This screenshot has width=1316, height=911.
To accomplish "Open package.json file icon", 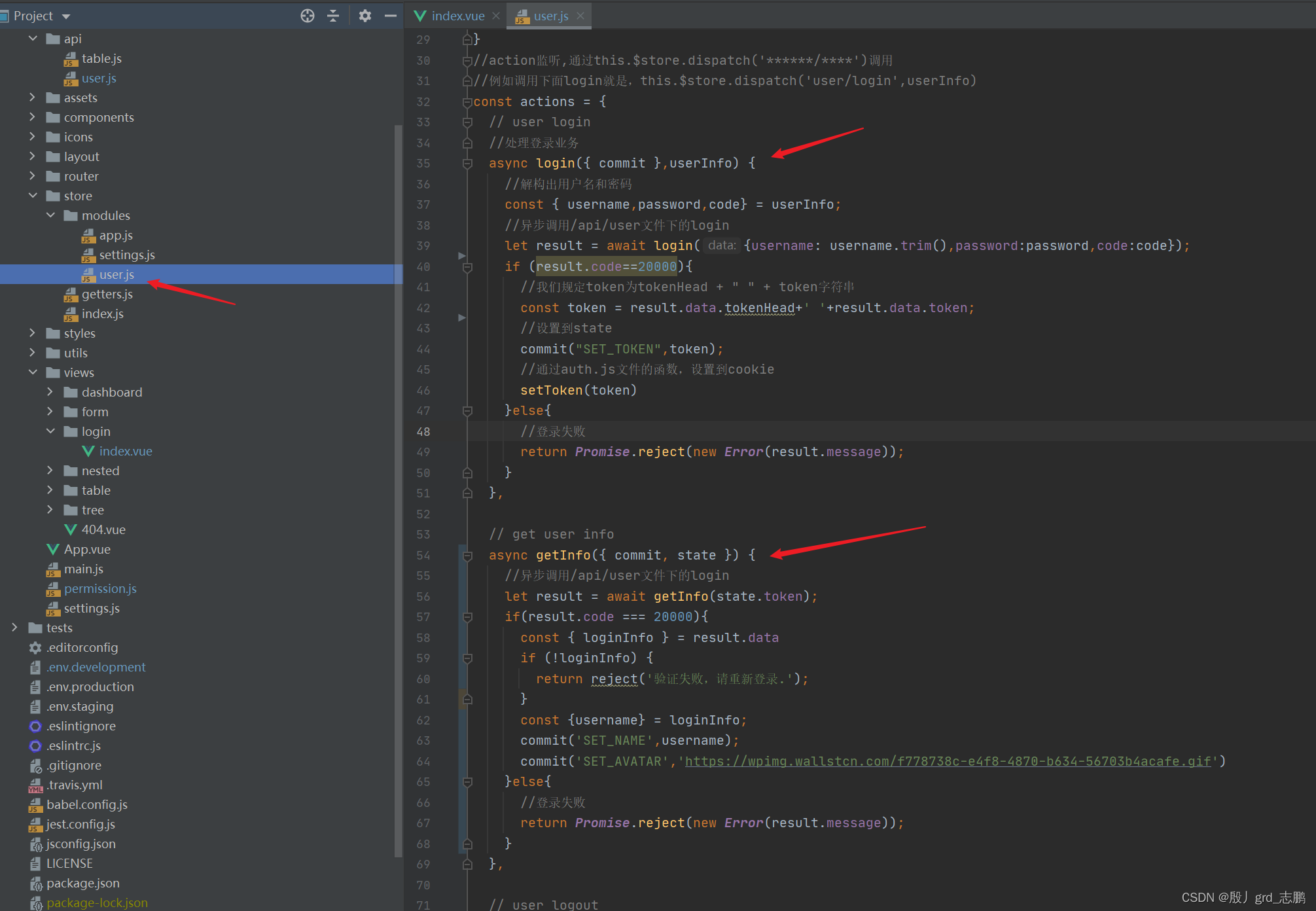I will 36,884.
